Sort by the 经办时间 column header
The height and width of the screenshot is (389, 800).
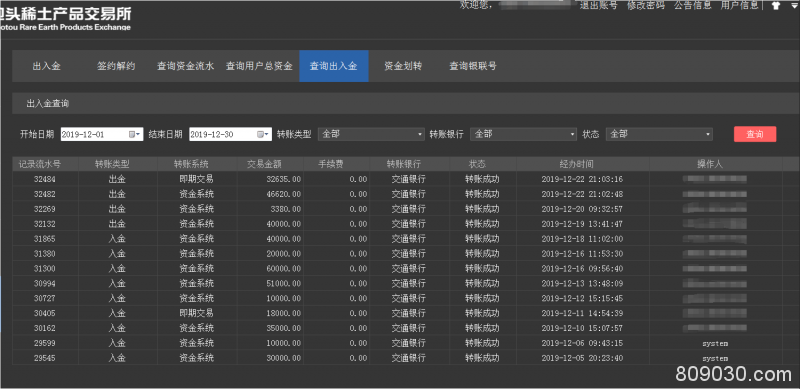(583, 164)
